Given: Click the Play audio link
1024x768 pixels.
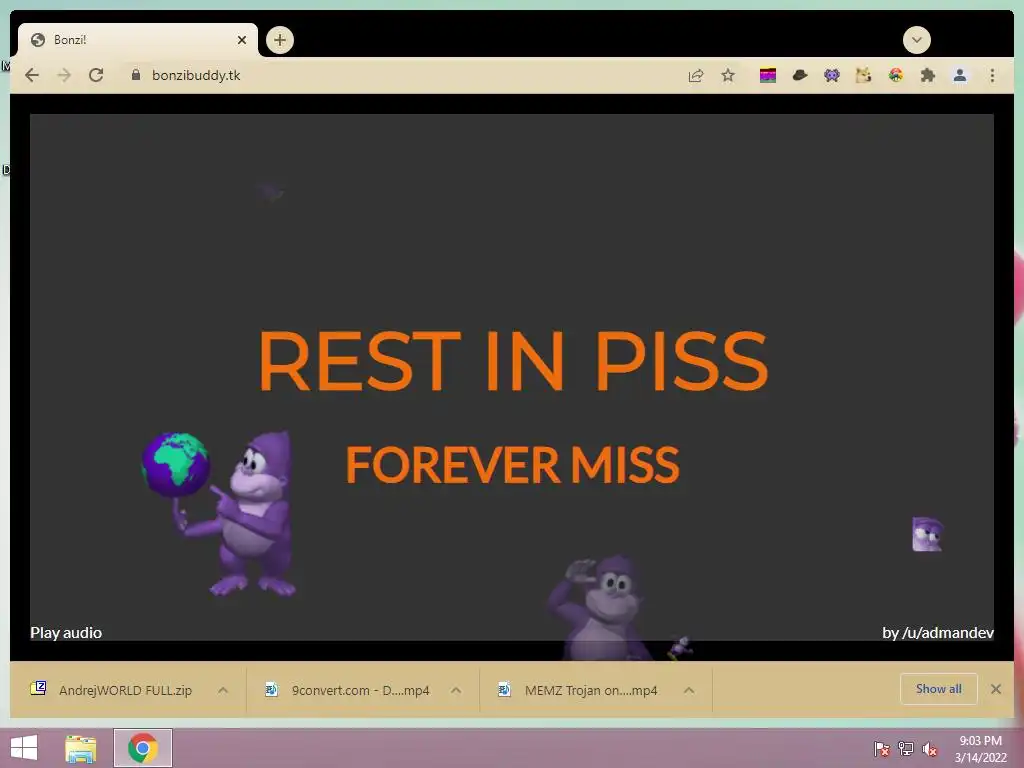Looking at the screenshot, I should tap(66, 633).
